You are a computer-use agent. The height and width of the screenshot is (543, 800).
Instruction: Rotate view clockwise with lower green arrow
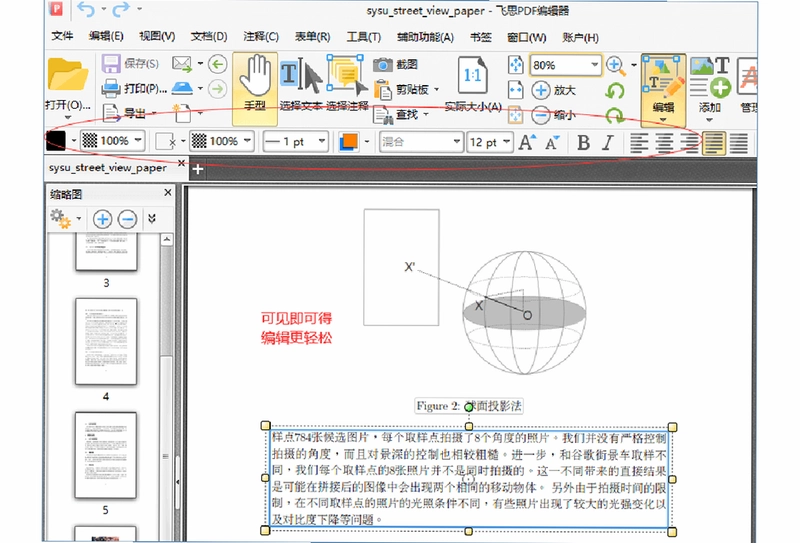coord(615,115)
